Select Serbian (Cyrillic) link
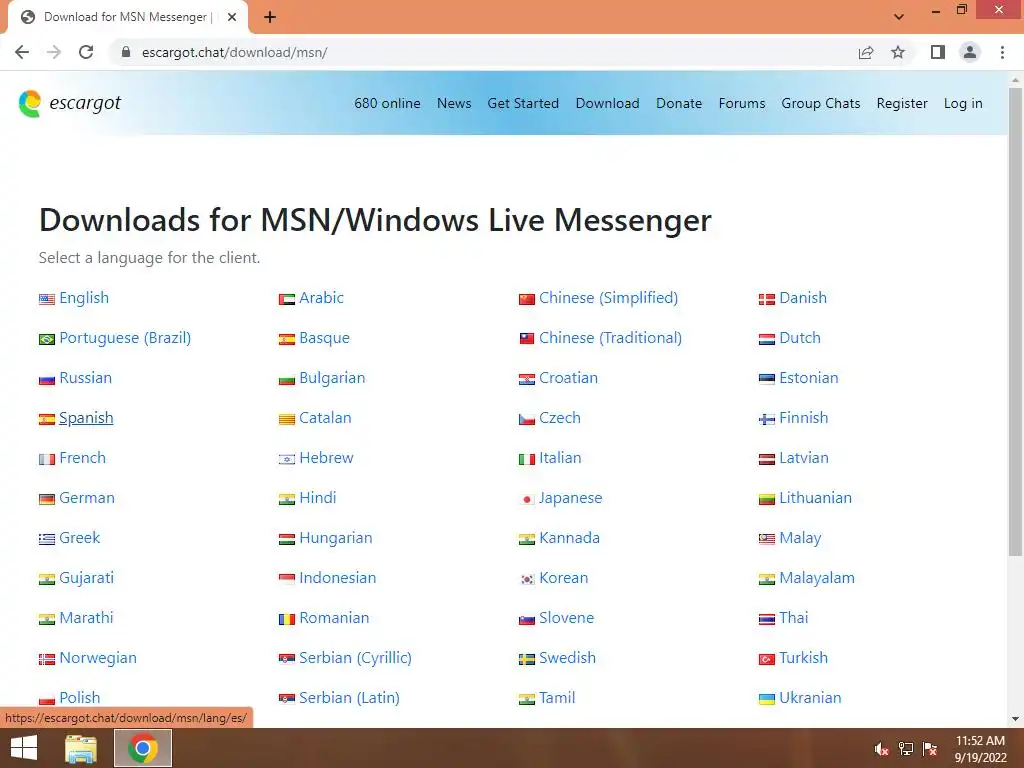This screenshot has height=768, width=1024. pos(355,658)
